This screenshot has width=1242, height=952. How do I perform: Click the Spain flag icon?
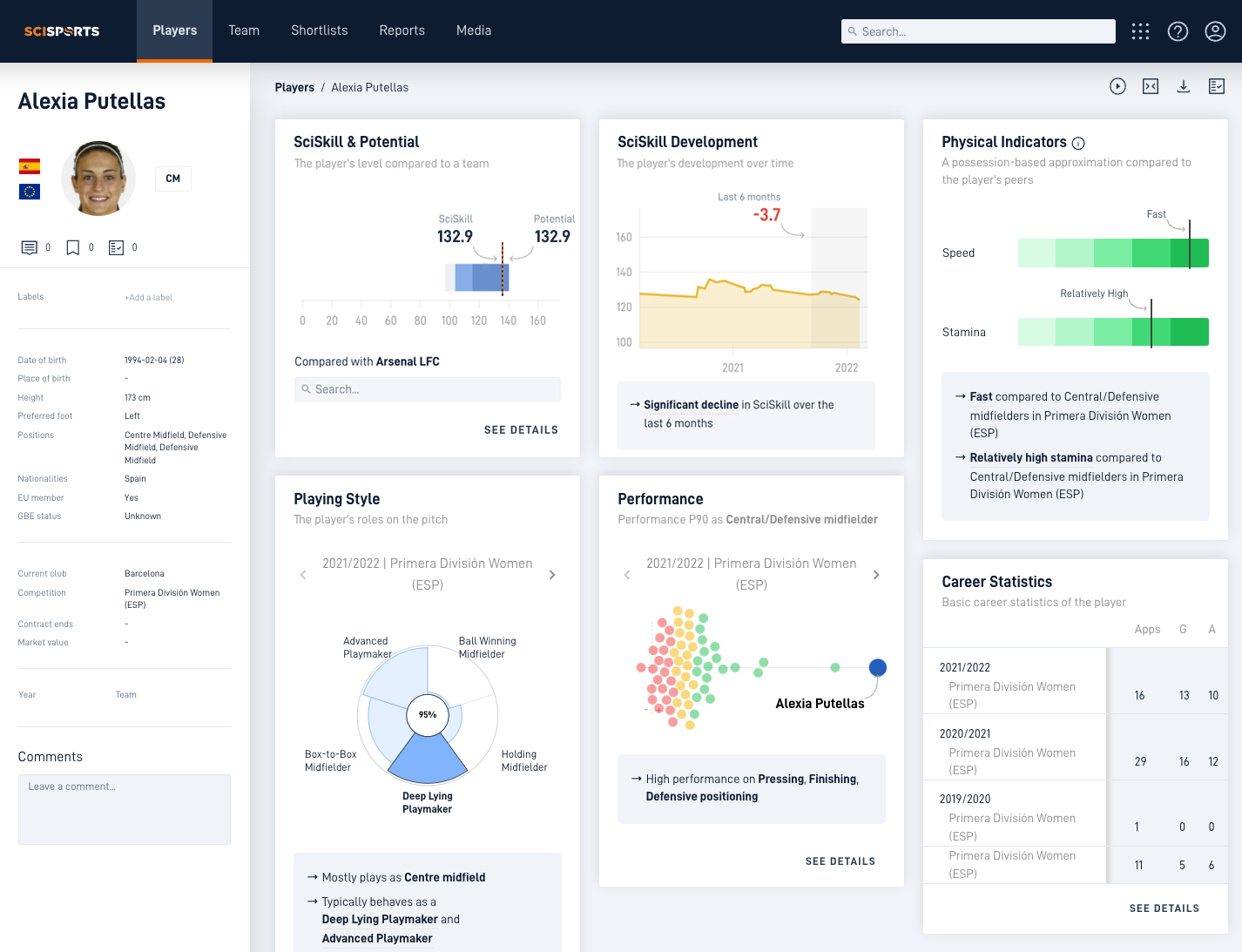point(30,166)
